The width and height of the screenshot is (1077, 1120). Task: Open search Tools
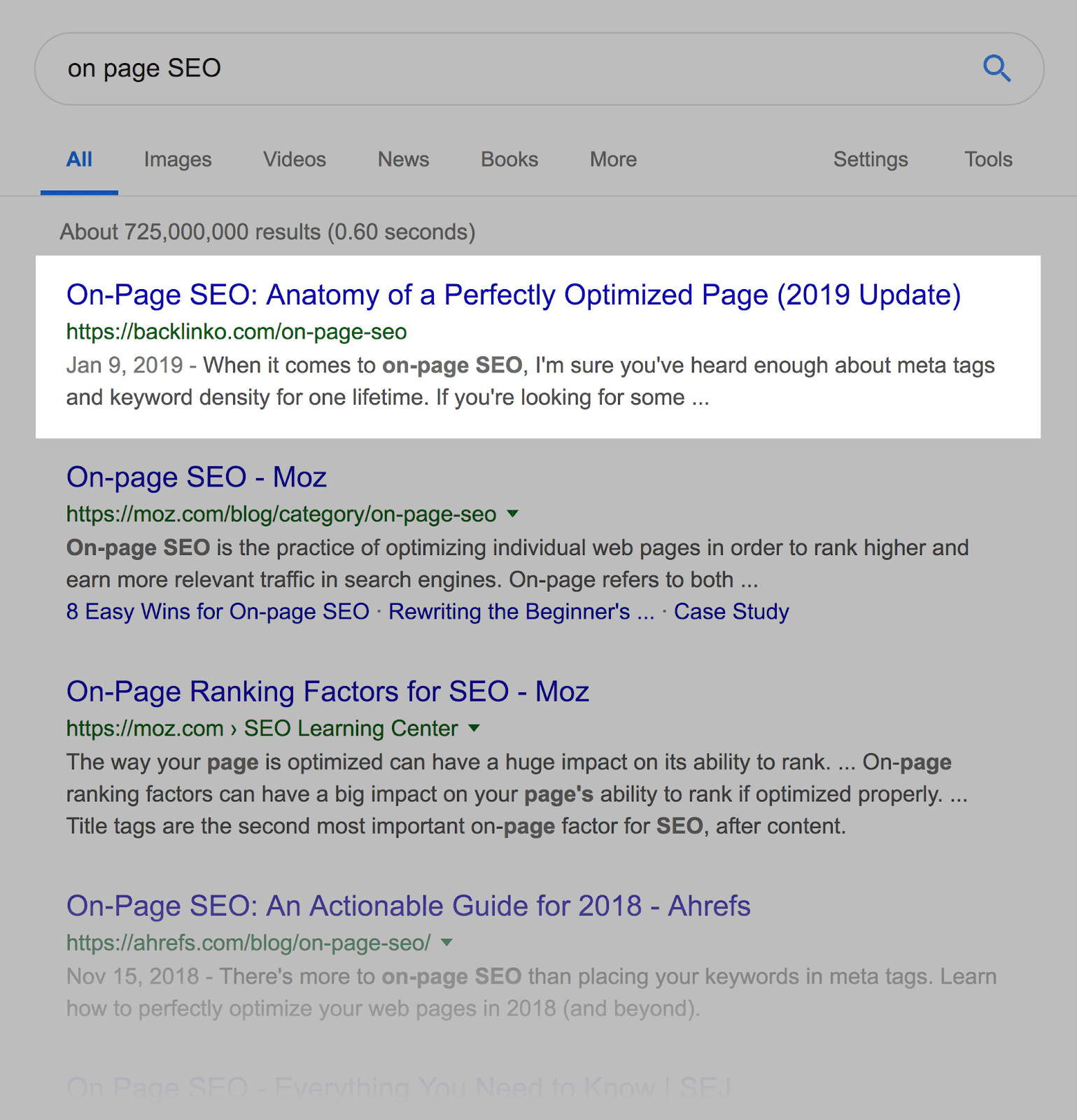[989, 160]
